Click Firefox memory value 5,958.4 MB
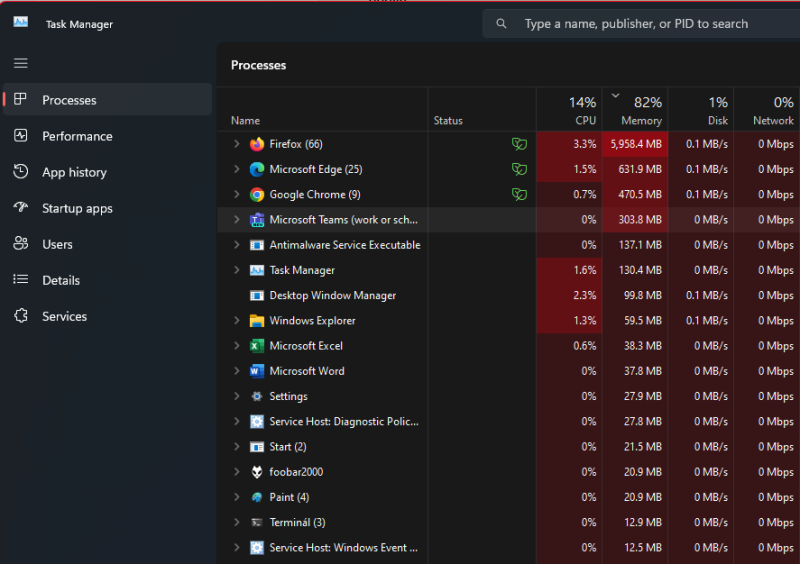 coord(636,144)
